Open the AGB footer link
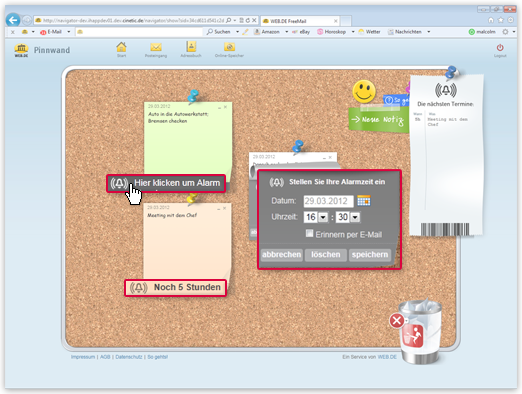Image resolution: width=522 pixels, height=394 pixels. point(105,357)
